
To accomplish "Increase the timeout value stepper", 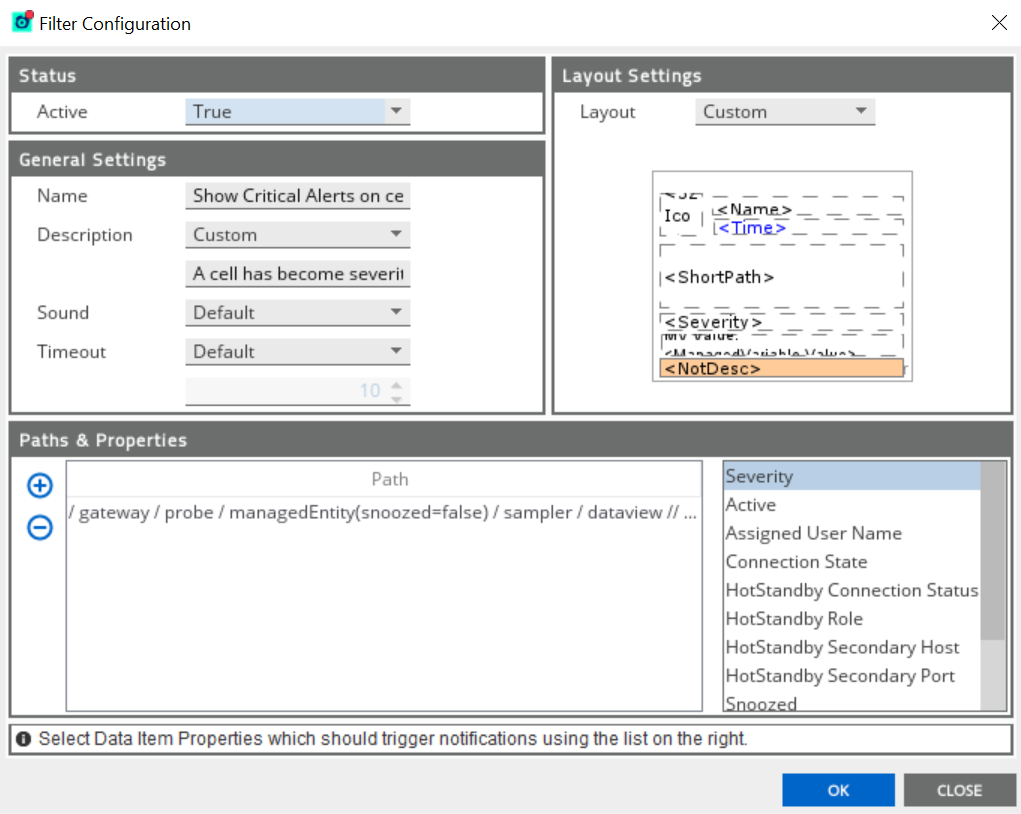I will (x=397, y=384).
